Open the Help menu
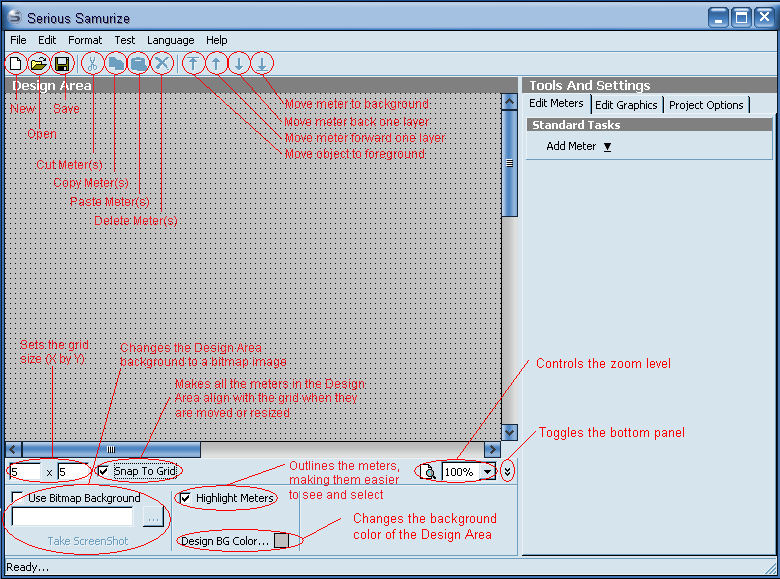Viewport: 780px width, 579px height. coord(217,40)
